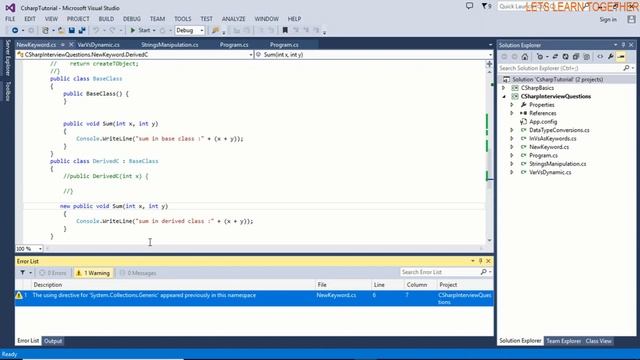Open the HELP menu
Viewport: 640px width, 360px height.
(x=294, y=19)
